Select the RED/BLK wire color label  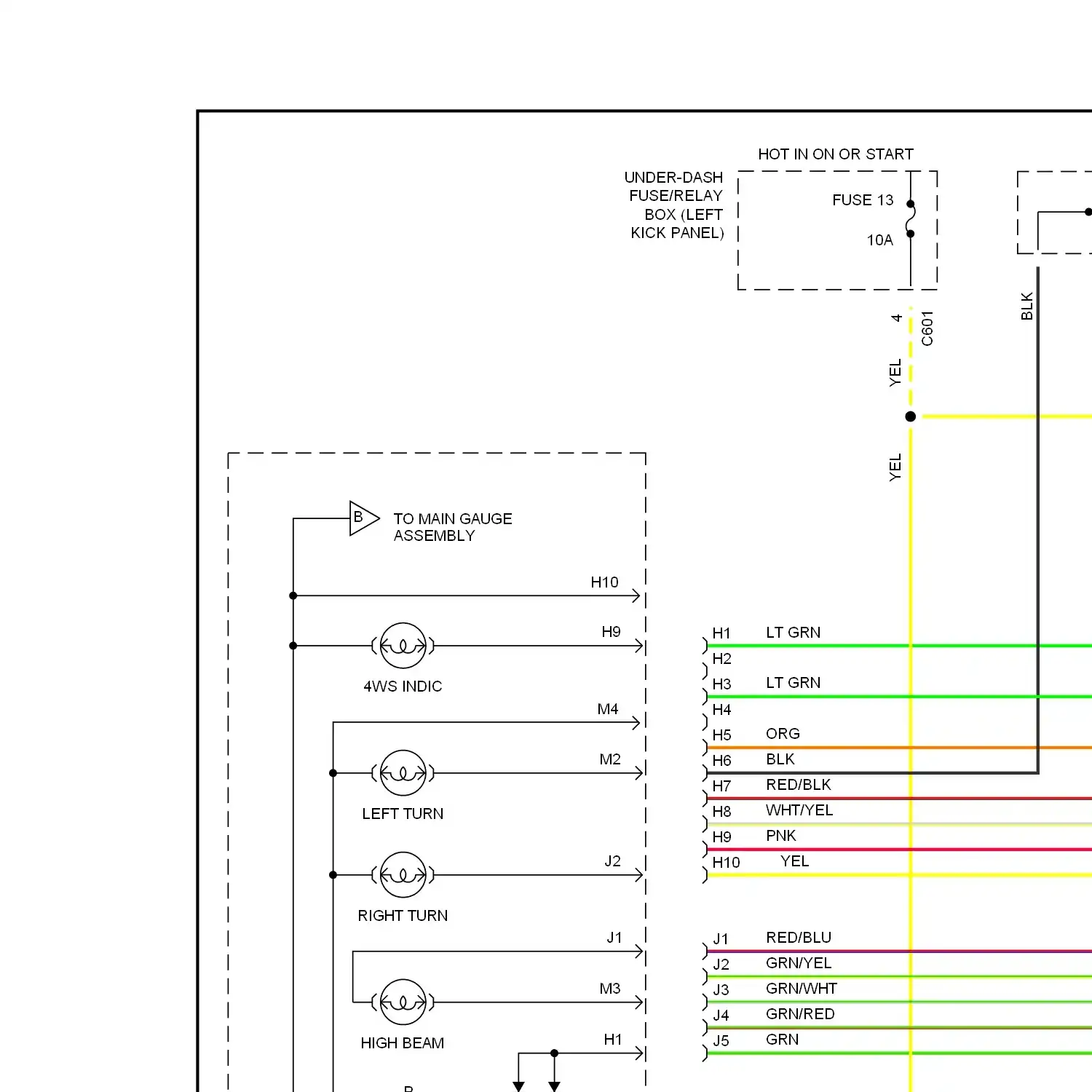[x=799, y=785]
